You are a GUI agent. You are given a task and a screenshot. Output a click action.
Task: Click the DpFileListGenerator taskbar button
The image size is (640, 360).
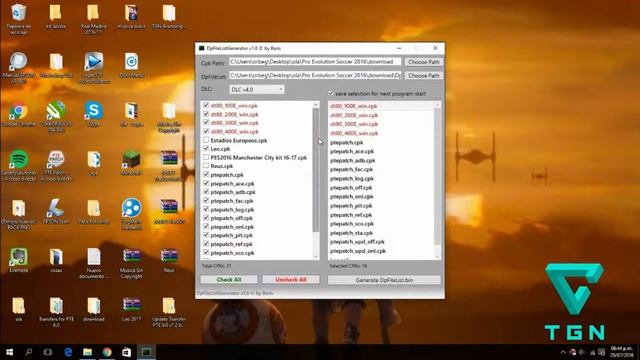point(147,352)
